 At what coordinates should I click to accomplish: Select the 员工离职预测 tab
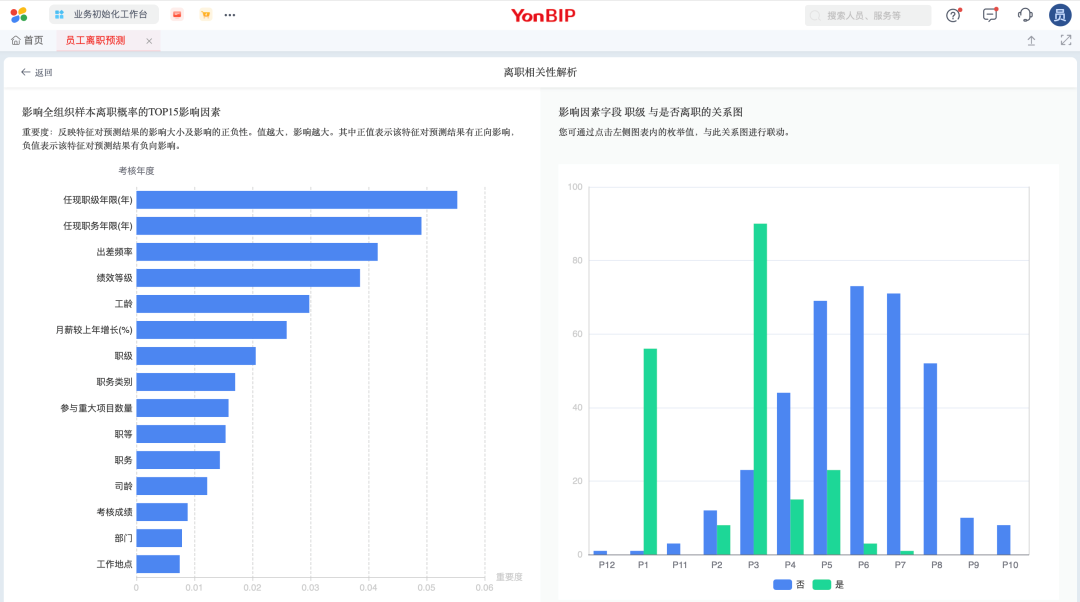[95, 41]
